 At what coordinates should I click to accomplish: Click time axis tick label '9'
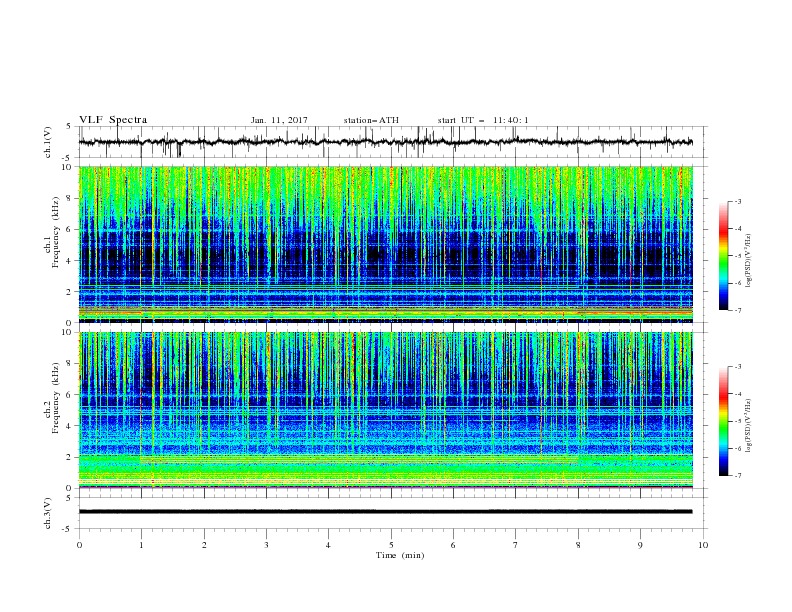pos(640,545)
